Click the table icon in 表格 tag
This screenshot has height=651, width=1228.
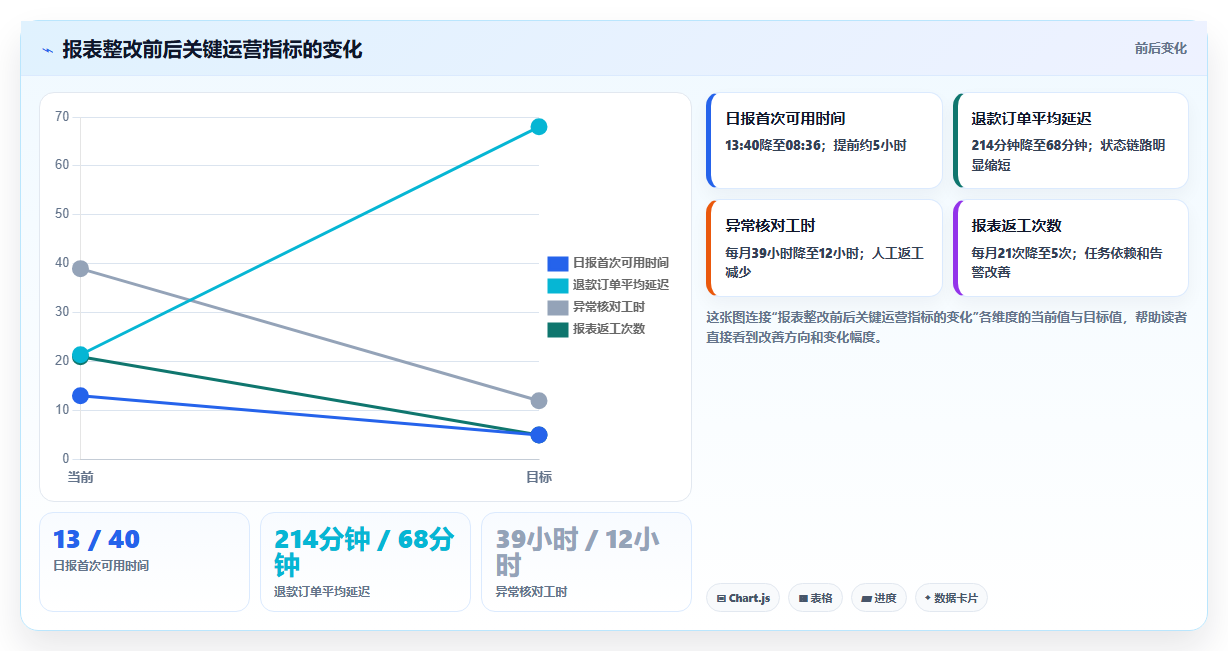[x=803, y=599]
